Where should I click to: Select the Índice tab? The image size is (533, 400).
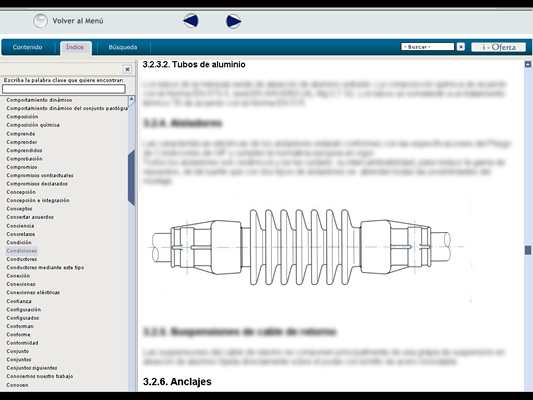(75, 47)
